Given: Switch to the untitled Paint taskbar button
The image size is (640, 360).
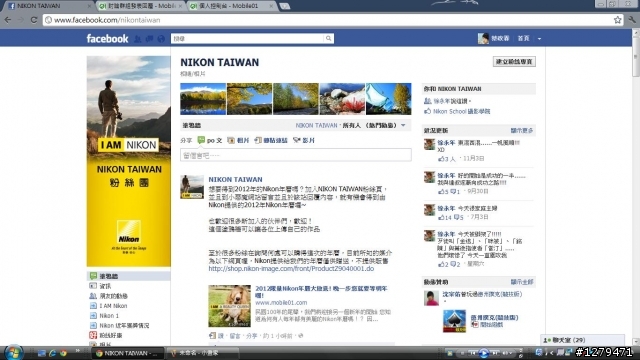Looking at the screenshot, I should [203, 353].
